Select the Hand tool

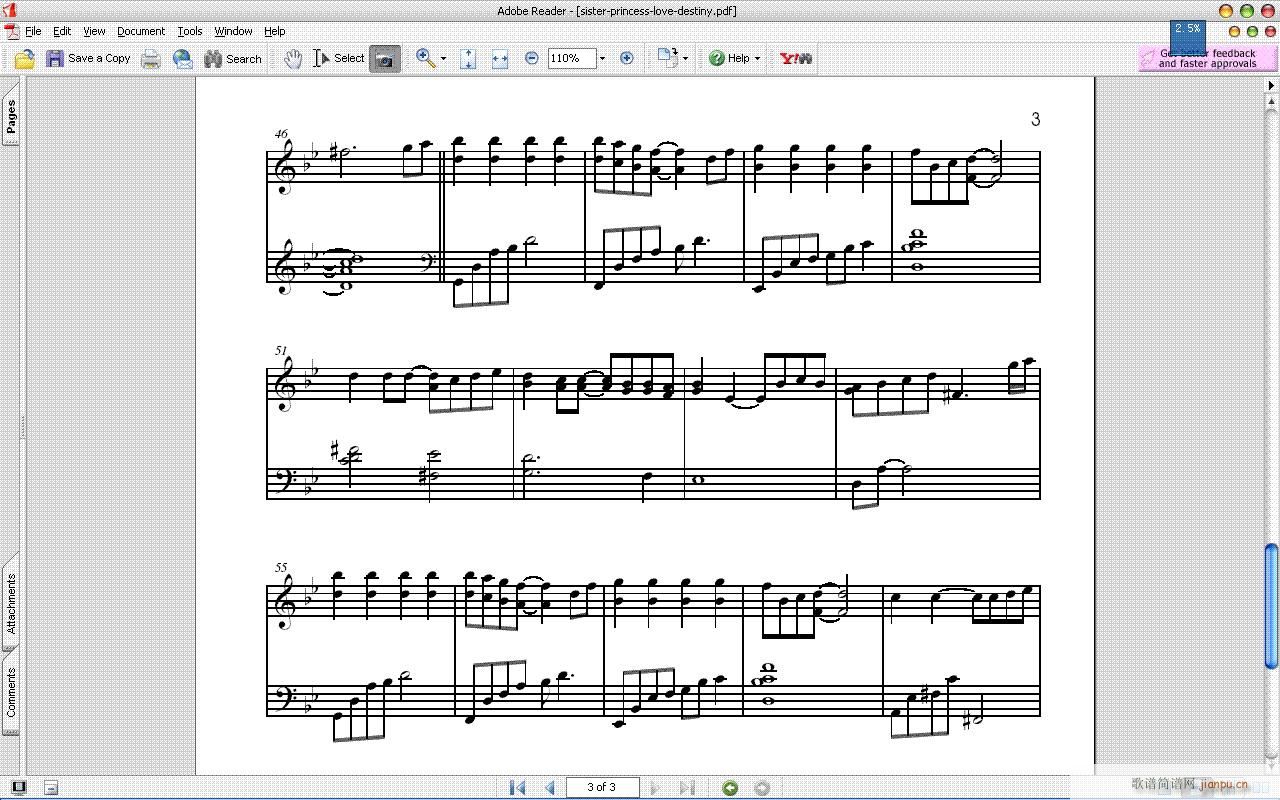click(x=292, y=59)
